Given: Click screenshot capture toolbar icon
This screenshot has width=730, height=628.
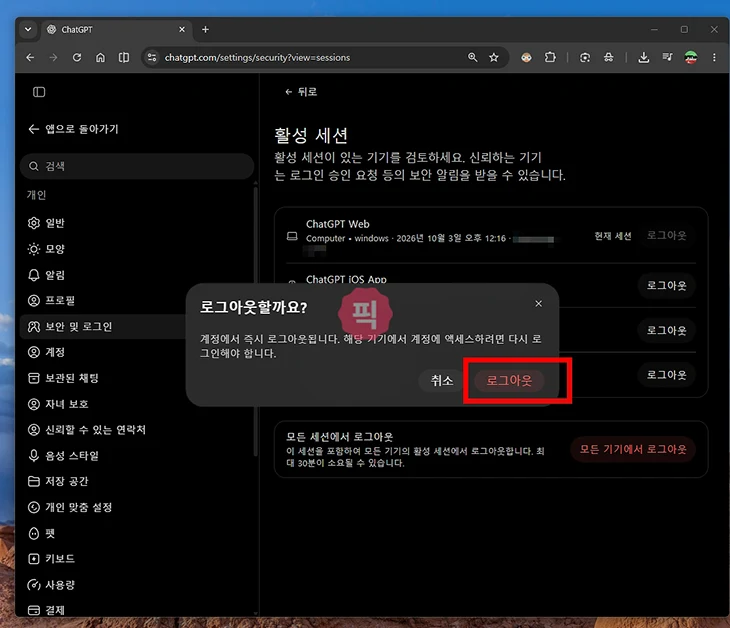Looking at the screenshot, I should (x=585, y=58).
